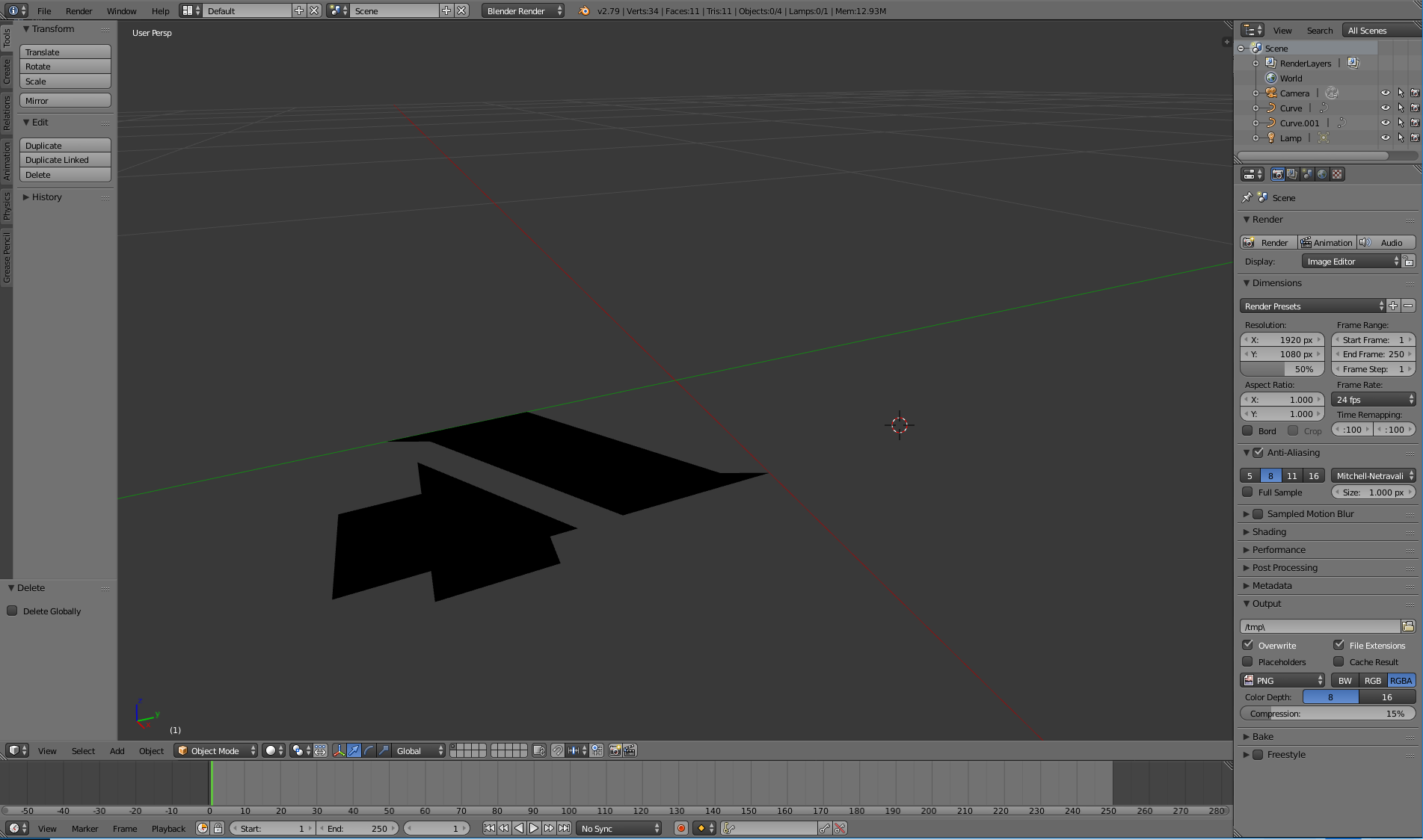Viewport: 1423px width, 840px height.
Task: Open the World properties tab icon
Action: click(x=1322, y=174)
